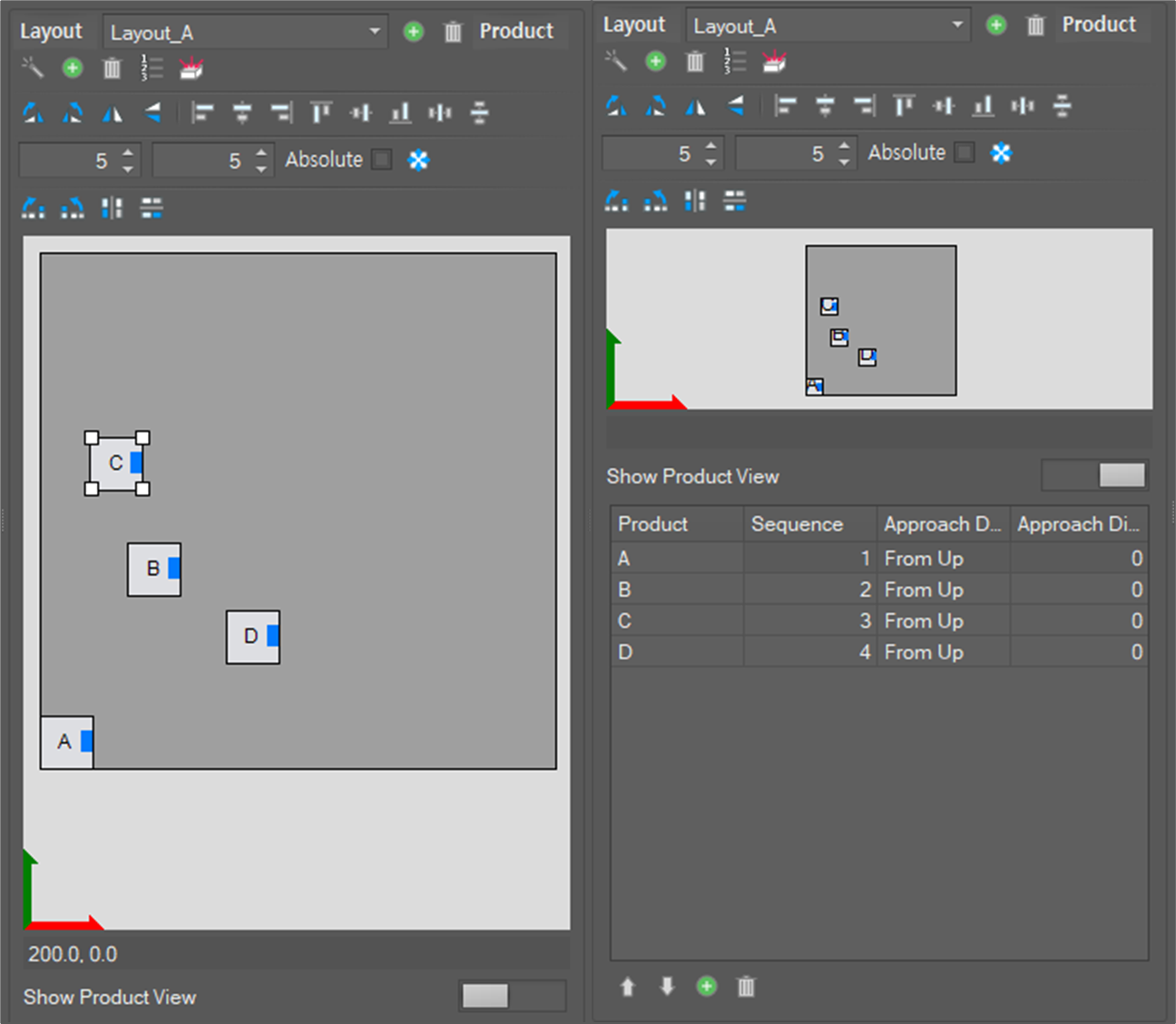Click the Product button in right panel
This screenshot has height=1024, width=1176.
pos(1099,24)
